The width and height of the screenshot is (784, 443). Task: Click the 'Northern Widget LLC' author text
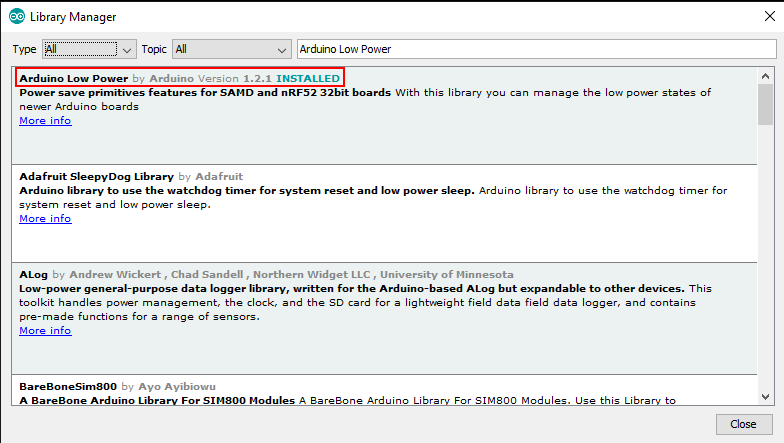312,274
